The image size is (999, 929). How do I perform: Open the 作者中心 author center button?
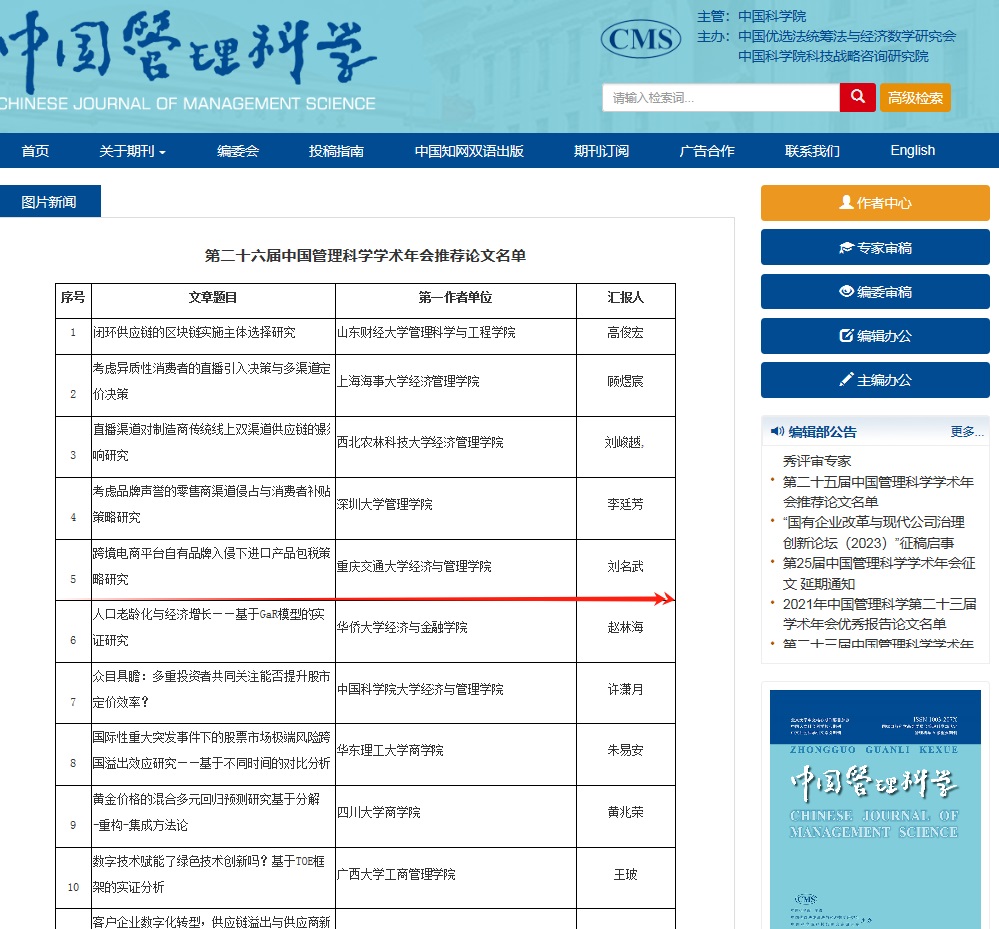coord(875,203)
